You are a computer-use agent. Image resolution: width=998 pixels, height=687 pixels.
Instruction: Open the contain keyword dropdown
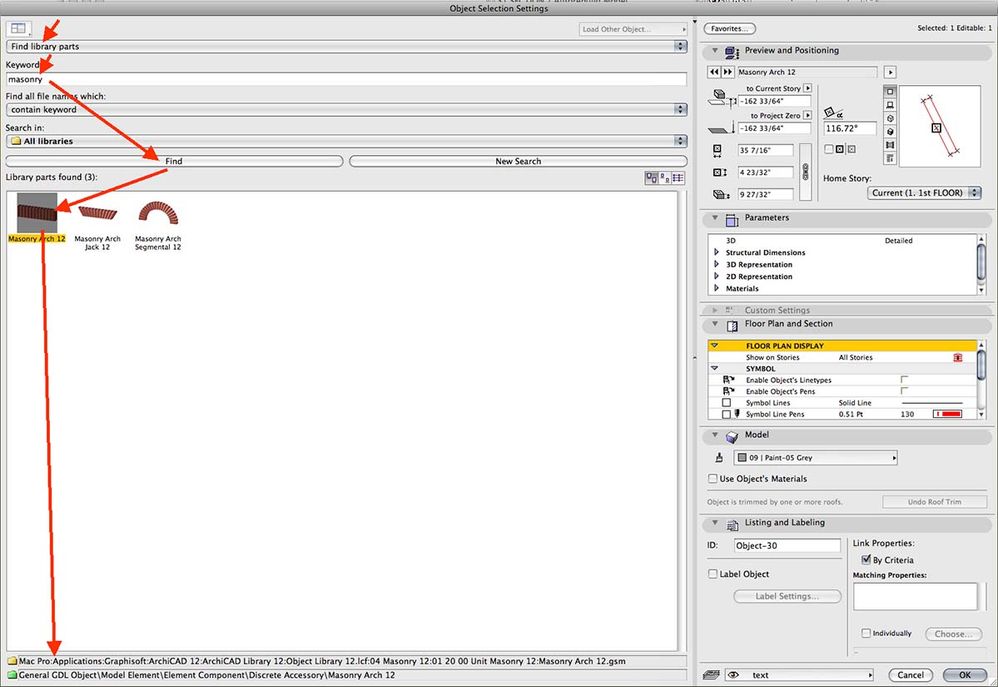(x=346, y=110)
